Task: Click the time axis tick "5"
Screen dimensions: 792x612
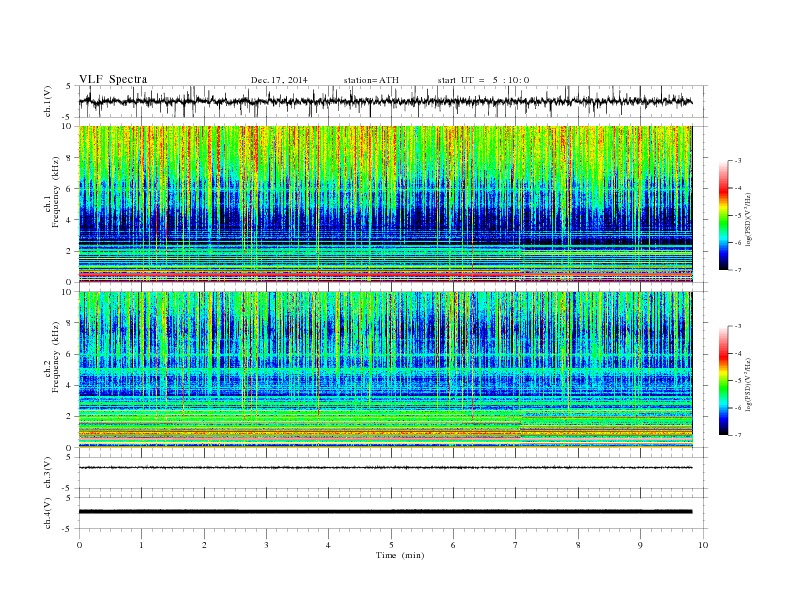Action: click(x=391, y=545)
